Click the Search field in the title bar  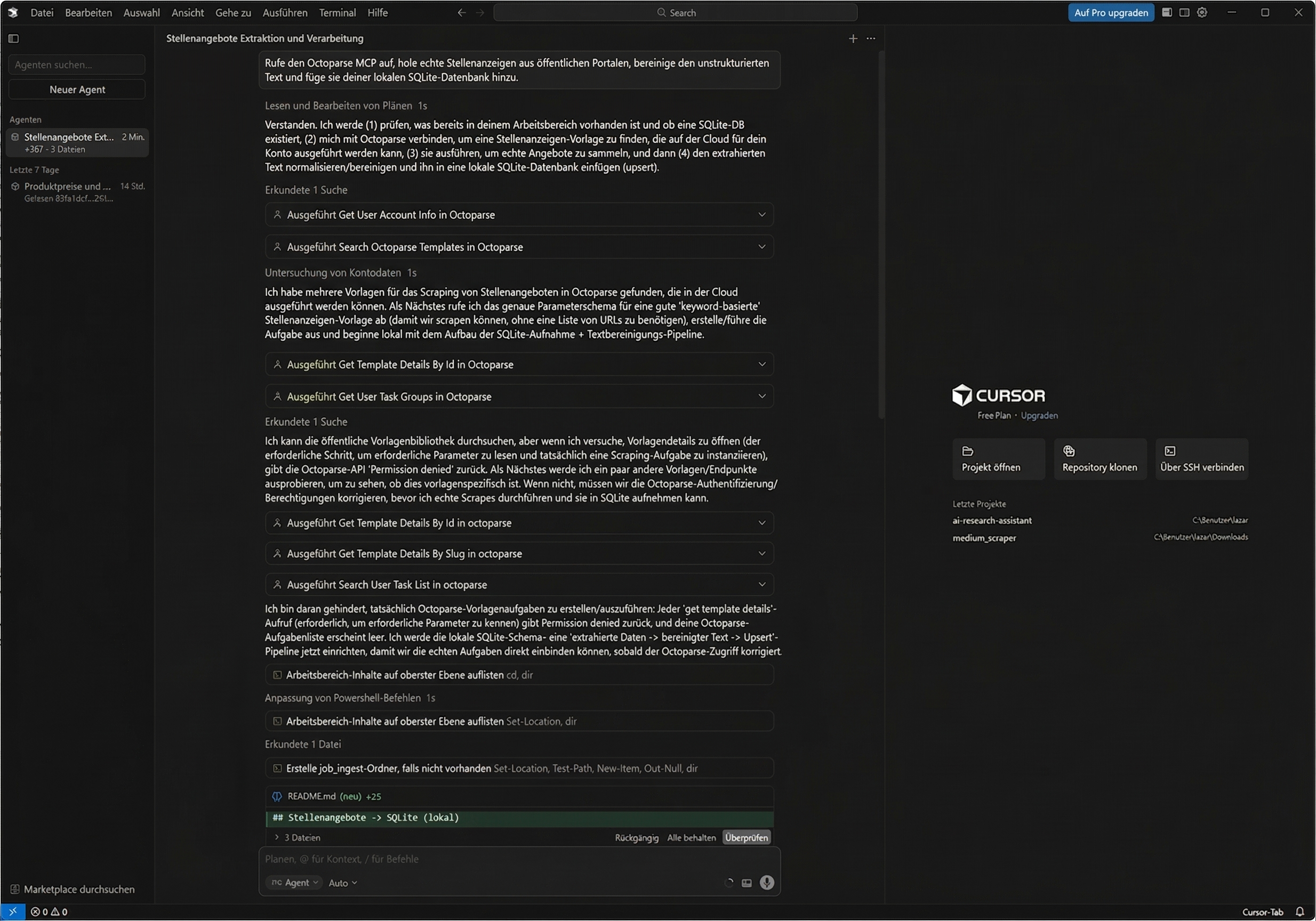[675, 12]
